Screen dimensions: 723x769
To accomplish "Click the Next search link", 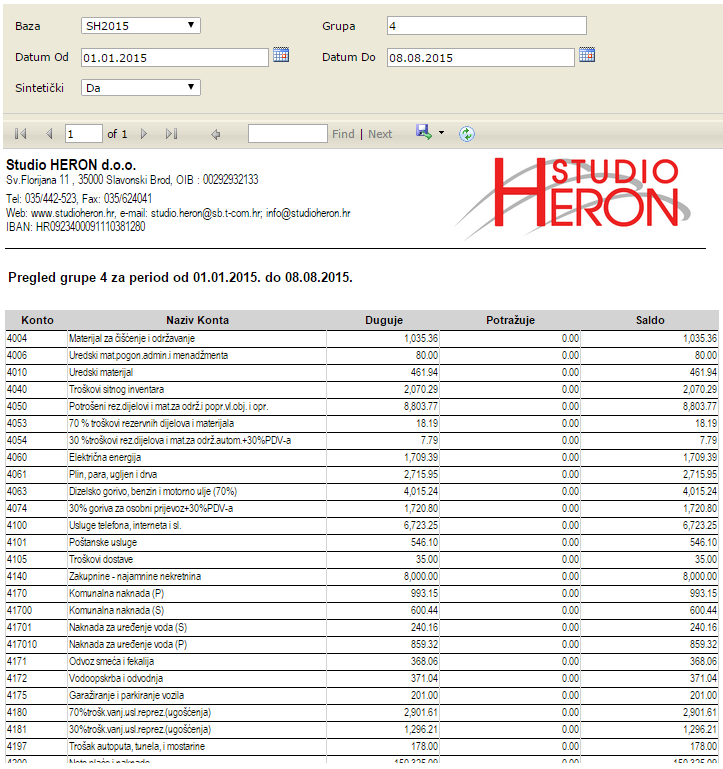I will point(380,134).
